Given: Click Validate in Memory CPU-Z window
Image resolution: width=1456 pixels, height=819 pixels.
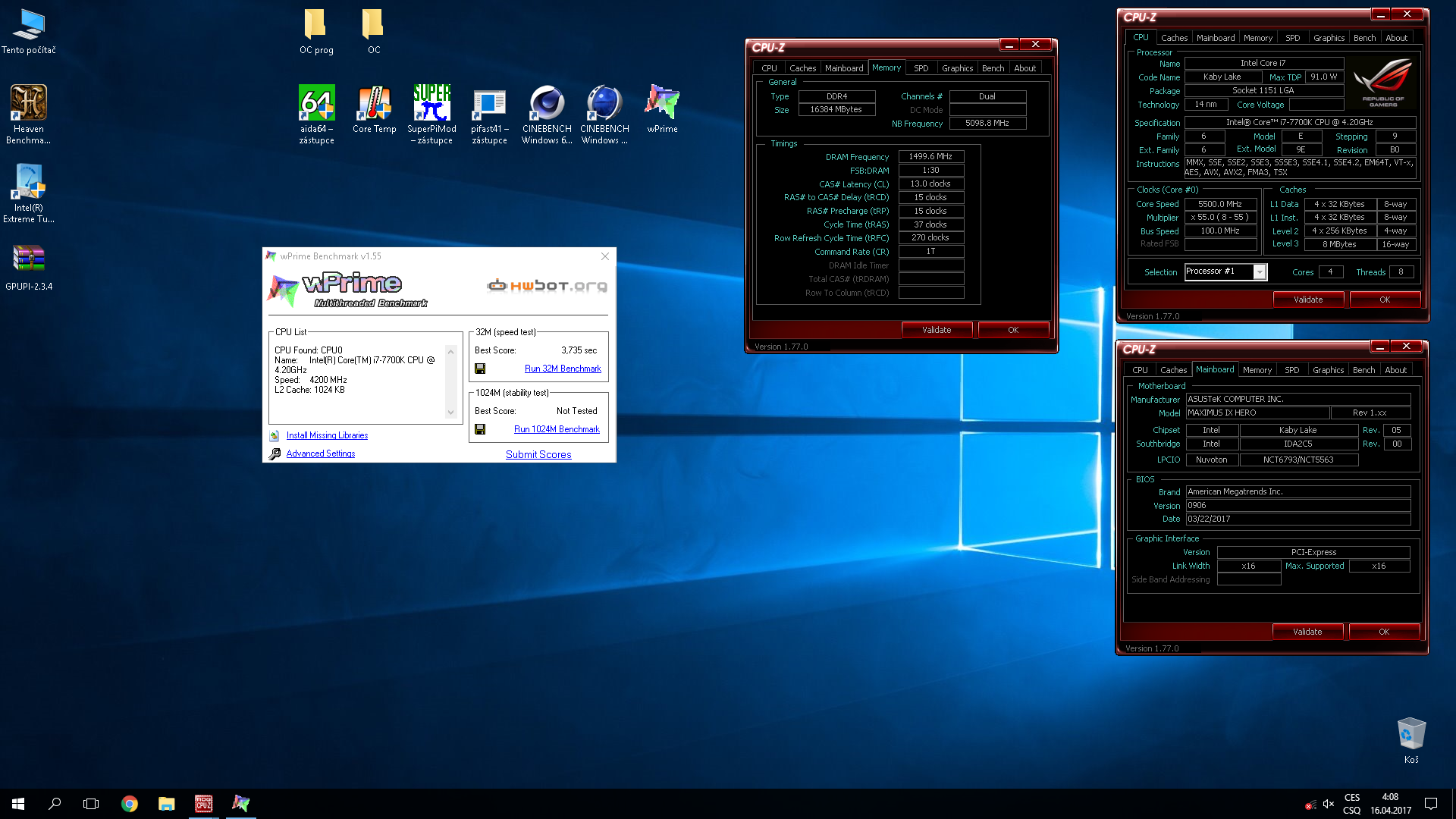Looking at the screenshot, I should [x=937, y=330].
